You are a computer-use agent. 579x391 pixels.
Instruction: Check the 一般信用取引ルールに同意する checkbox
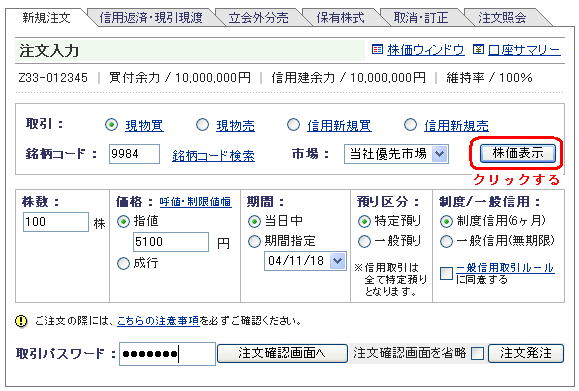[446, 274]
